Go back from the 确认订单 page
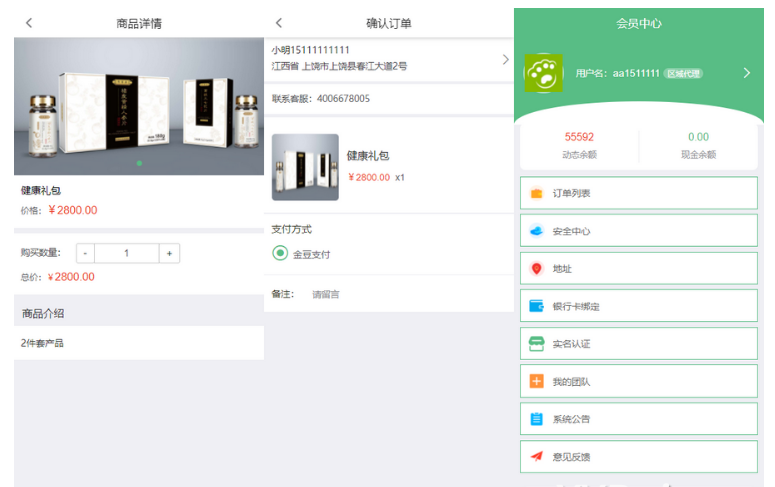The image size is (775, 487). tap(279, 23)
